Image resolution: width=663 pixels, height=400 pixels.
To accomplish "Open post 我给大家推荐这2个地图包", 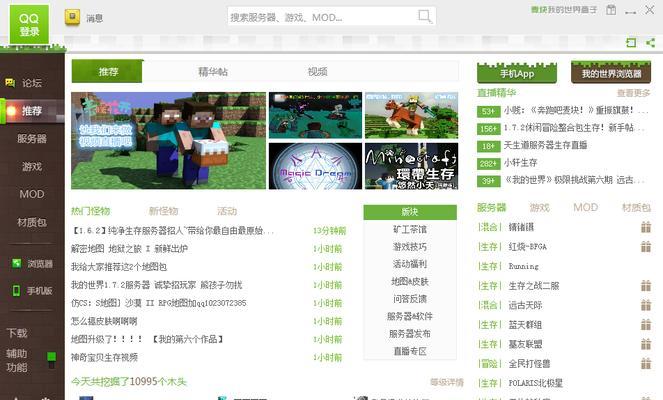I will [119, 267].
